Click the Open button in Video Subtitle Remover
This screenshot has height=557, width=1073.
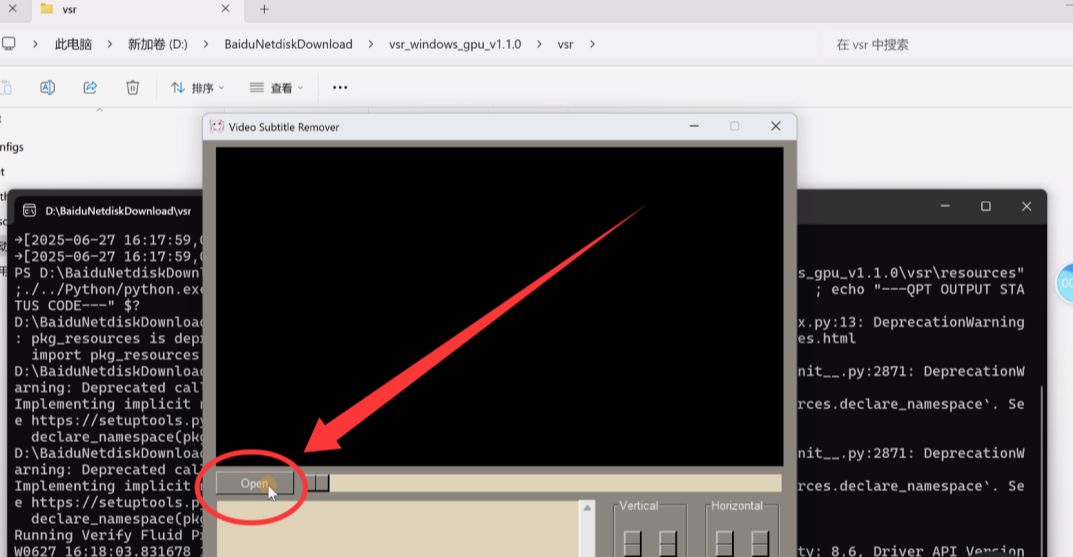coord(255,483)
